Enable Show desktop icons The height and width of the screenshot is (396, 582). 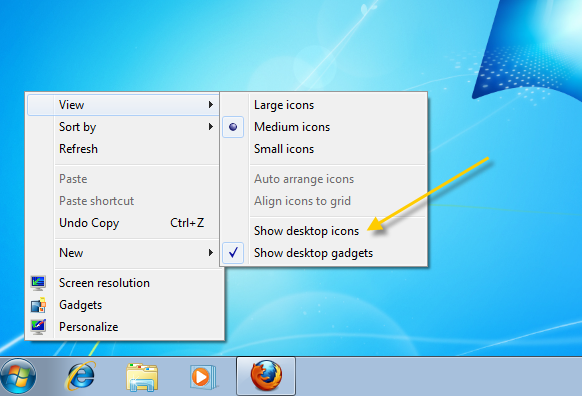pos(324,231)
